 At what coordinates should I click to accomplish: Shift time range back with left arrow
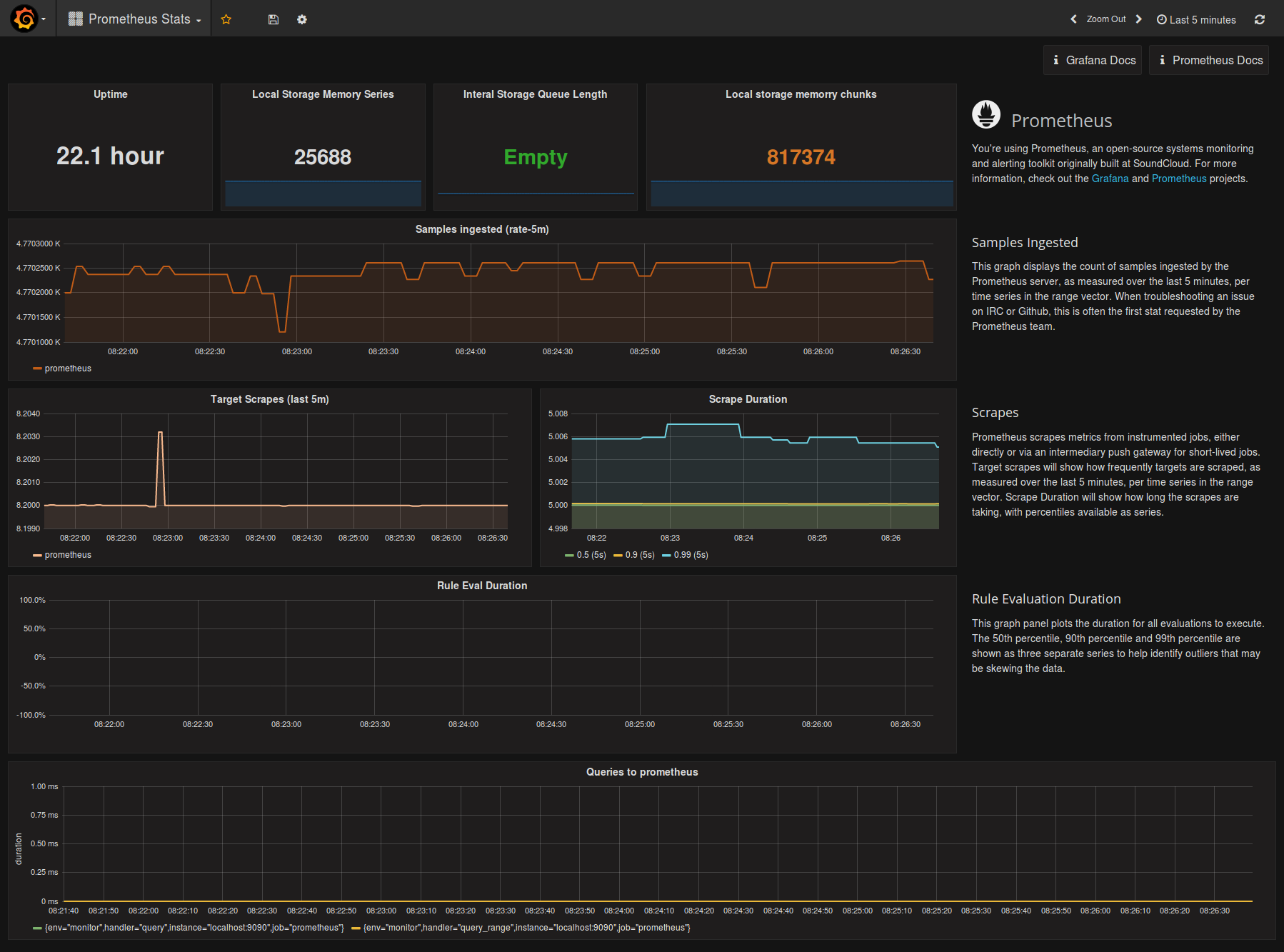click(1073, 19)
